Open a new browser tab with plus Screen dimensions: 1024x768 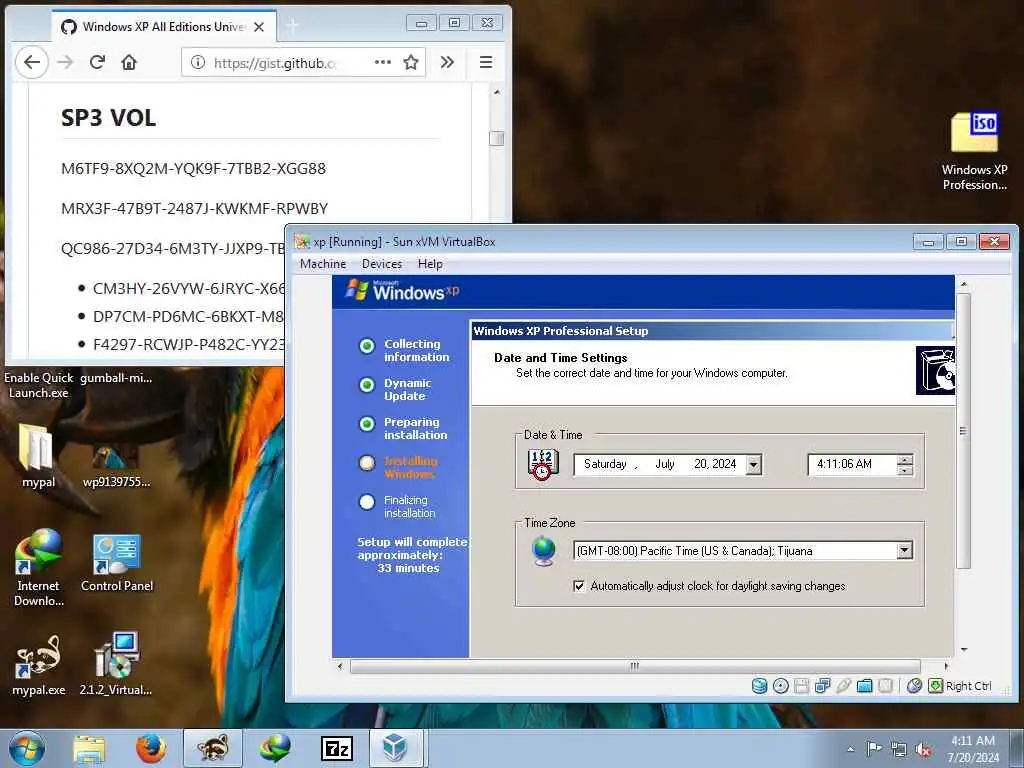(x=292, y=25)
